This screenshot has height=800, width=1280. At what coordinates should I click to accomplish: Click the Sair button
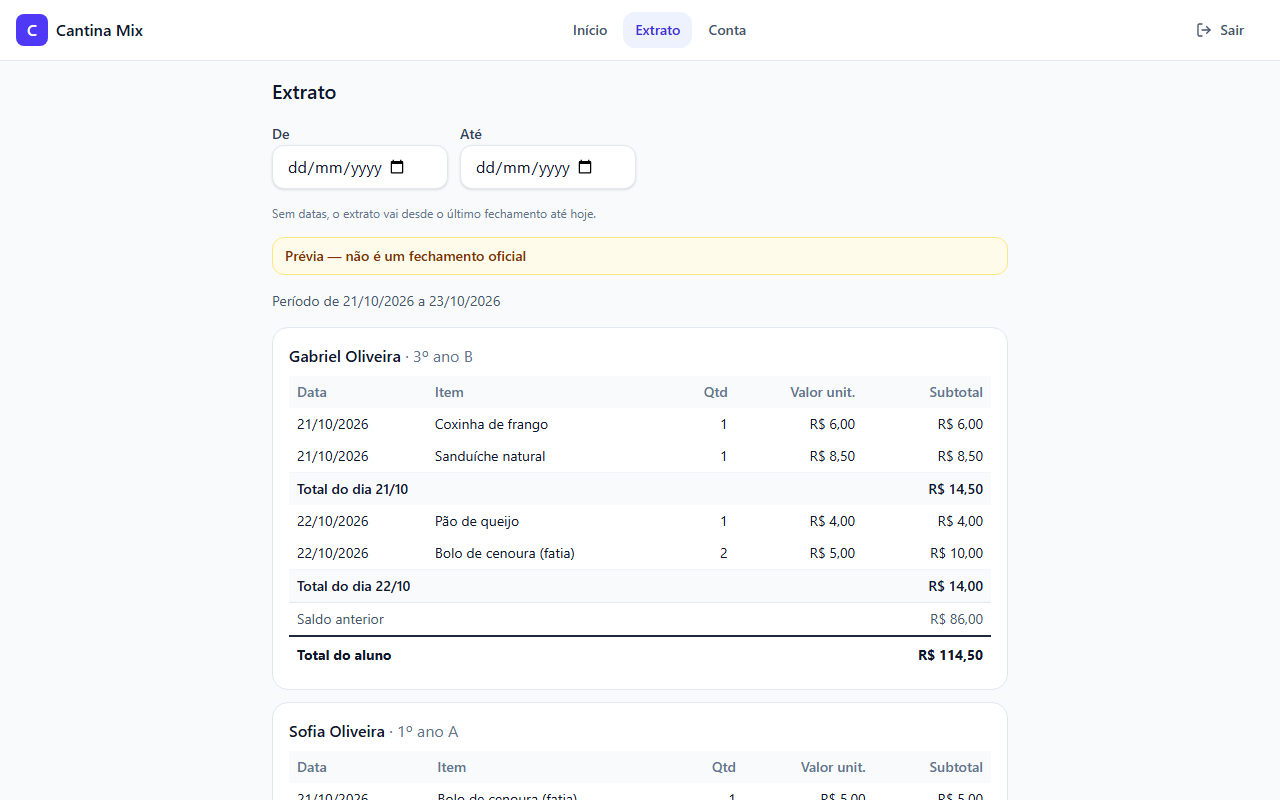pos(1220,30)
